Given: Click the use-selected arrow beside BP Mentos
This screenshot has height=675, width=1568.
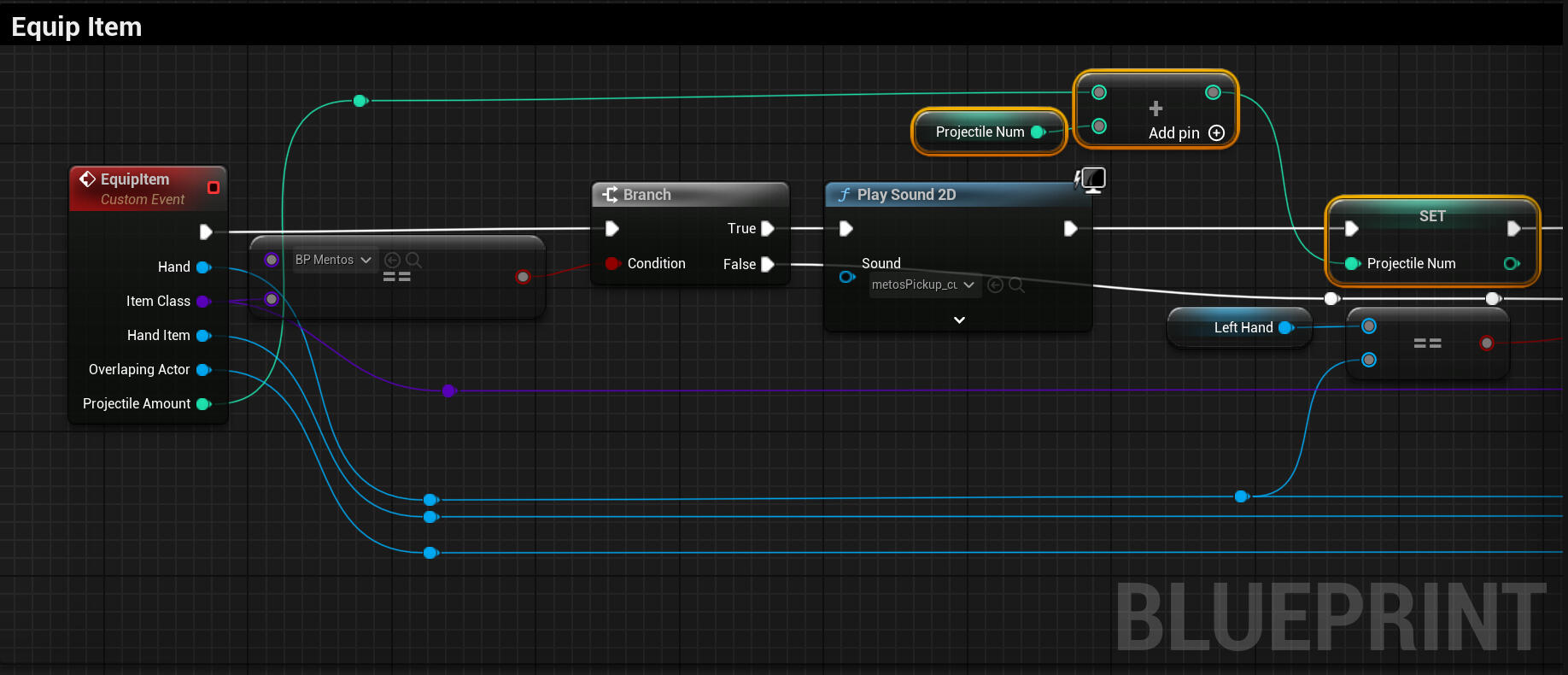Looking at the screenshot, I should pyautogui.click(x=393, y=260).
